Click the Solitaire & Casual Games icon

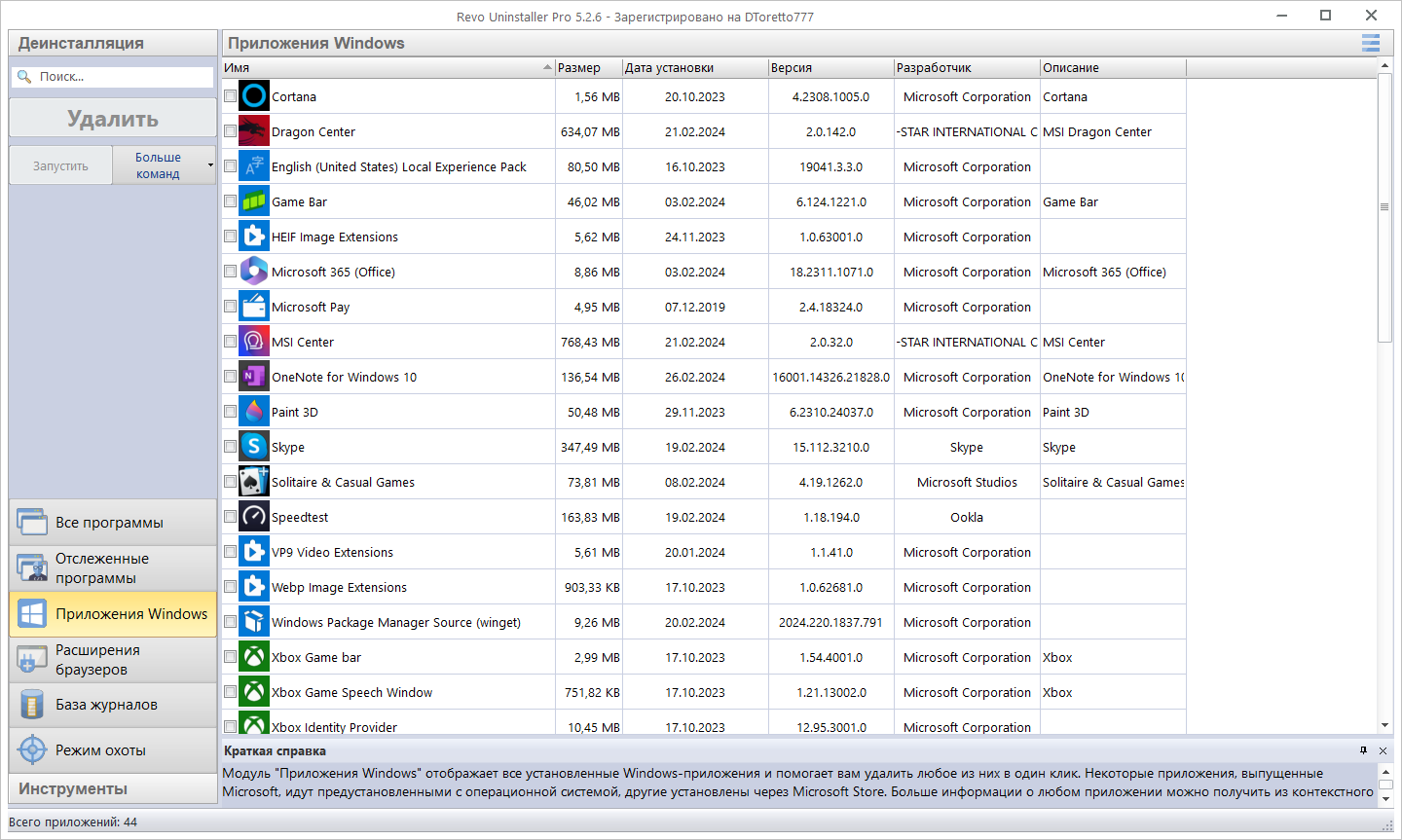point(254,482)
